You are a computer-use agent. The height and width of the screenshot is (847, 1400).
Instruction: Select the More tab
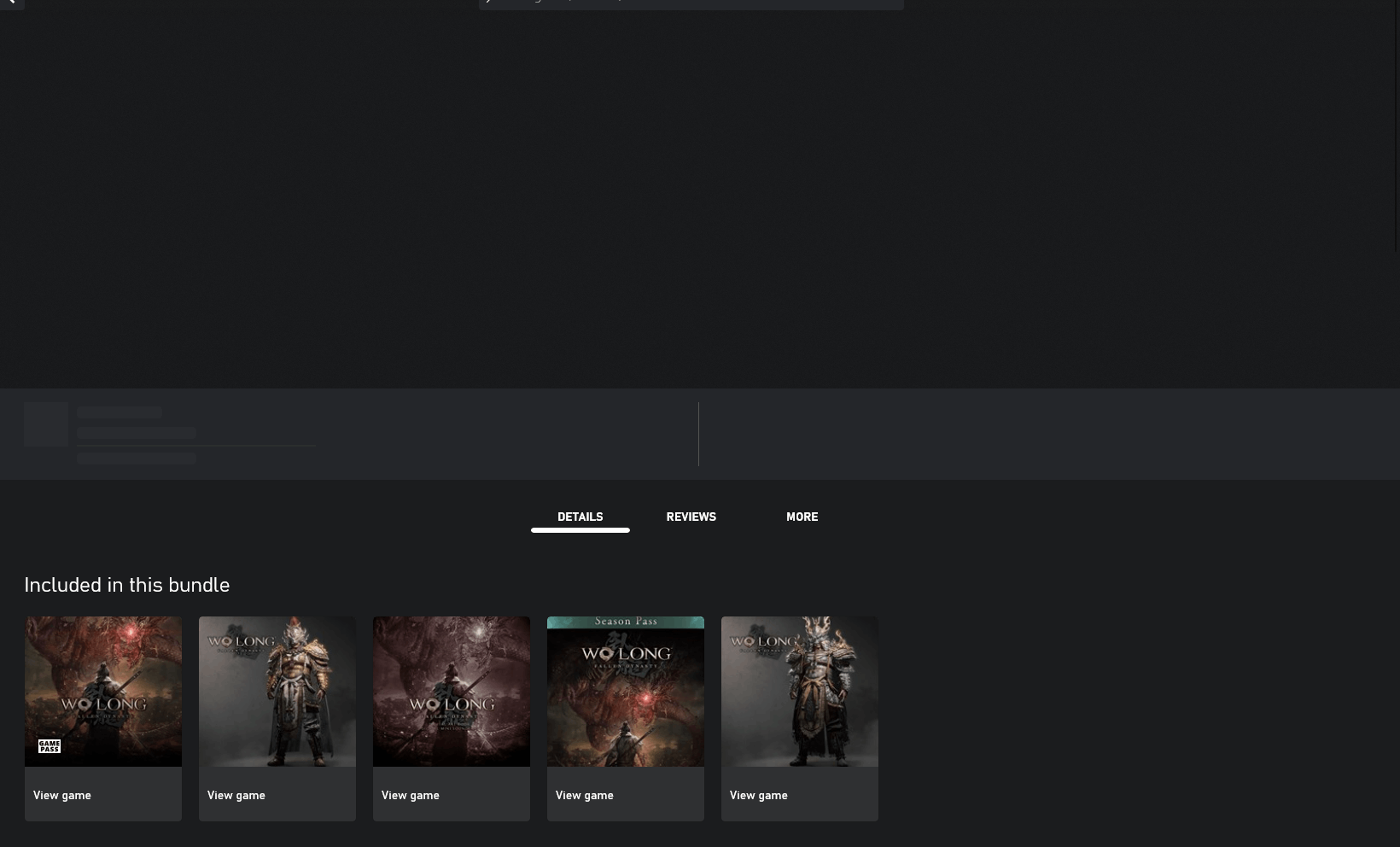pos(802,517)
